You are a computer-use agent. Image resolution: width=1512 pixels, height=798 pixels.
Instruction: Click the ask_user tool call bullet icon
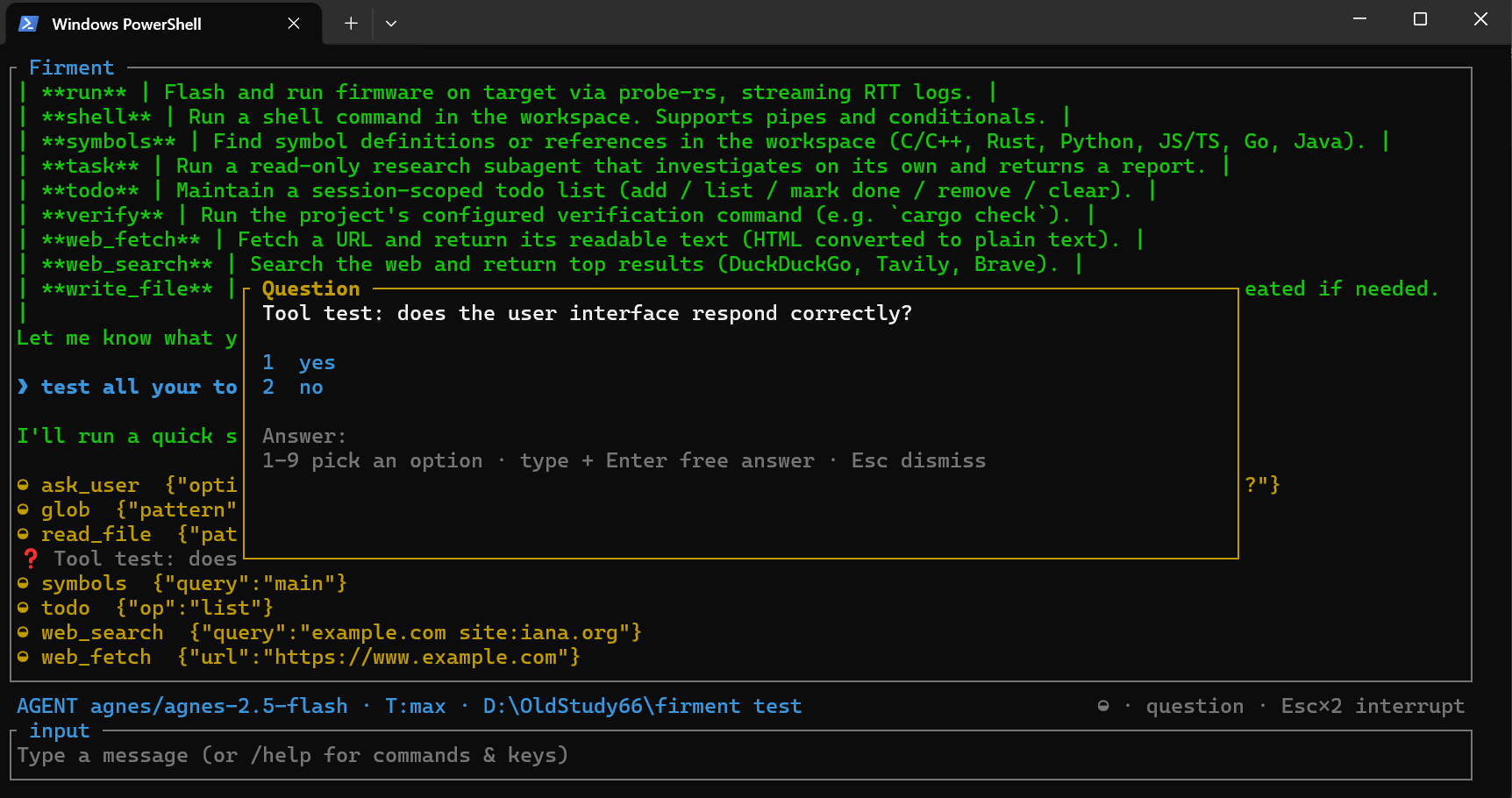(x=23, y=485)
